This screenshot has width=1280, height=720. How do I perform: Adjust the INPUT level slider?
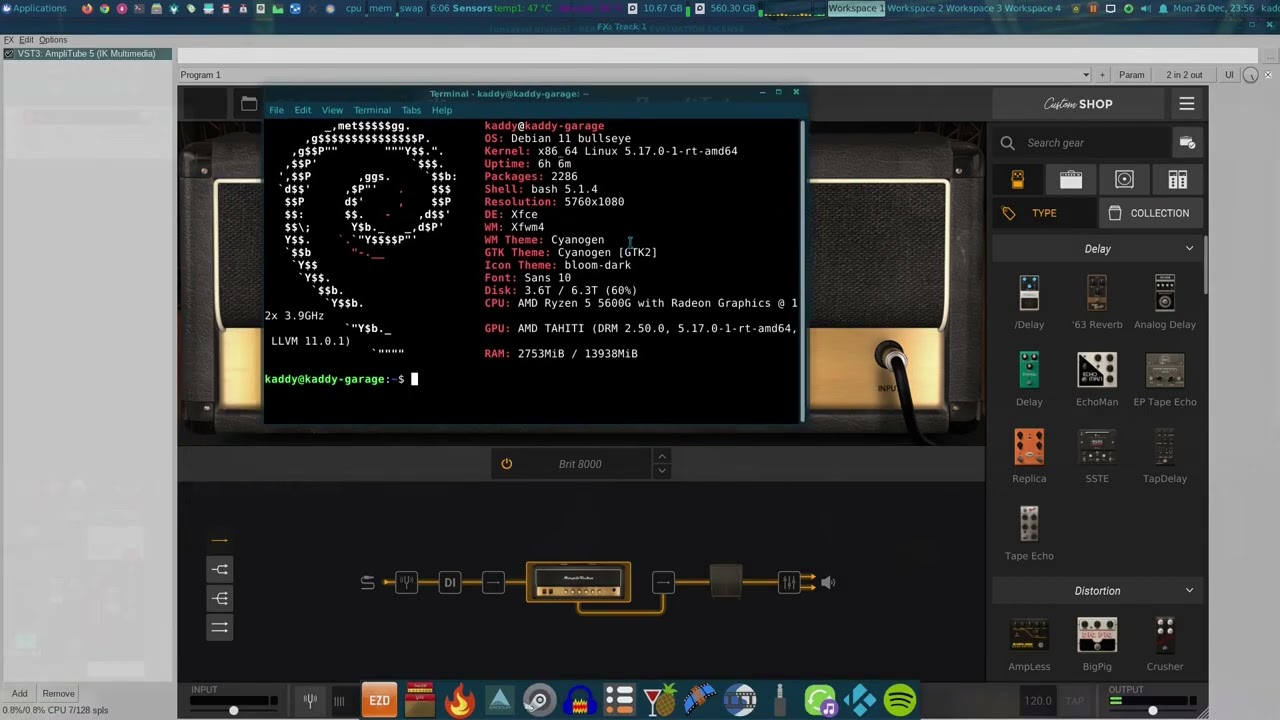(x=233, y=710)
